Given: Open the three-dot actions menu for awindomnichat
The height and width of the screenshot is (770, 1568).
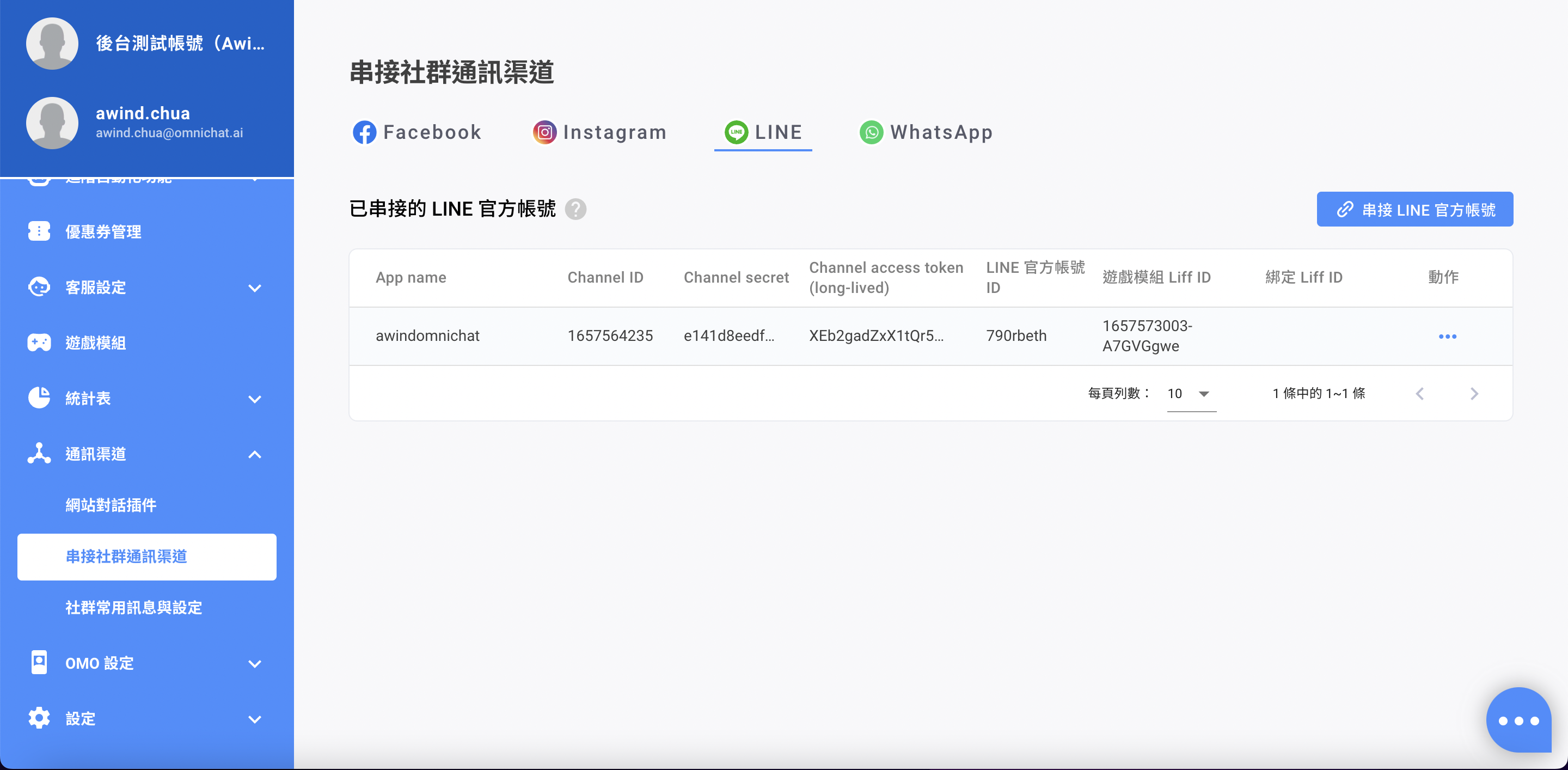Looking at the screenshot, I should [x=1447, y=336].
